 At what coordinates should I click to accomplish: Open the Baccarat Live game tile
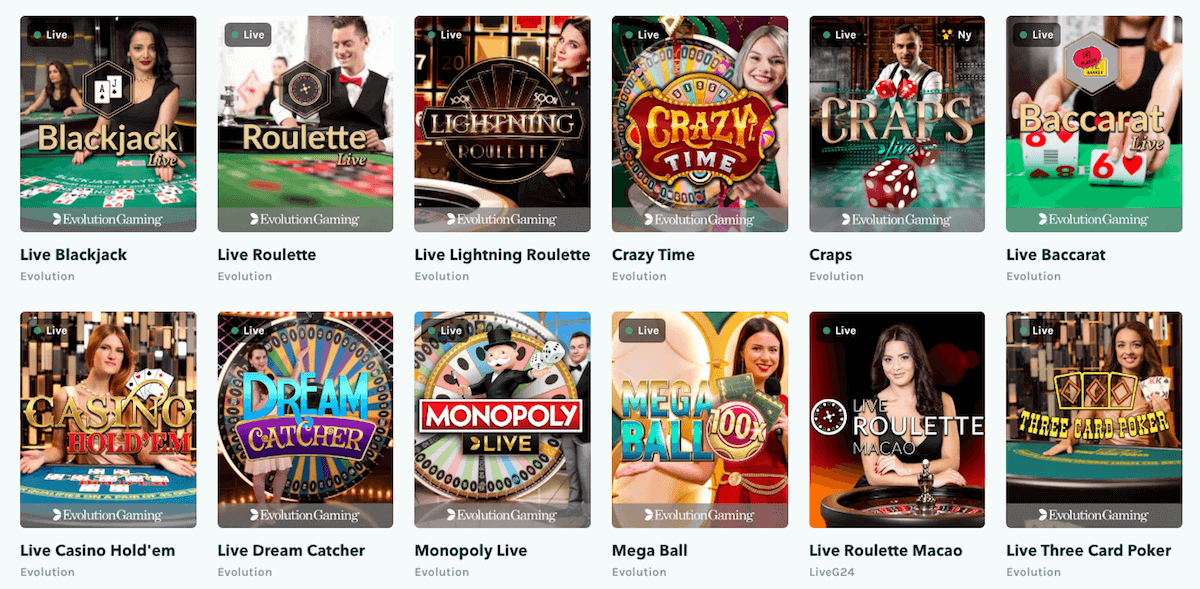pyautogui.click(x=1094, y=124)
